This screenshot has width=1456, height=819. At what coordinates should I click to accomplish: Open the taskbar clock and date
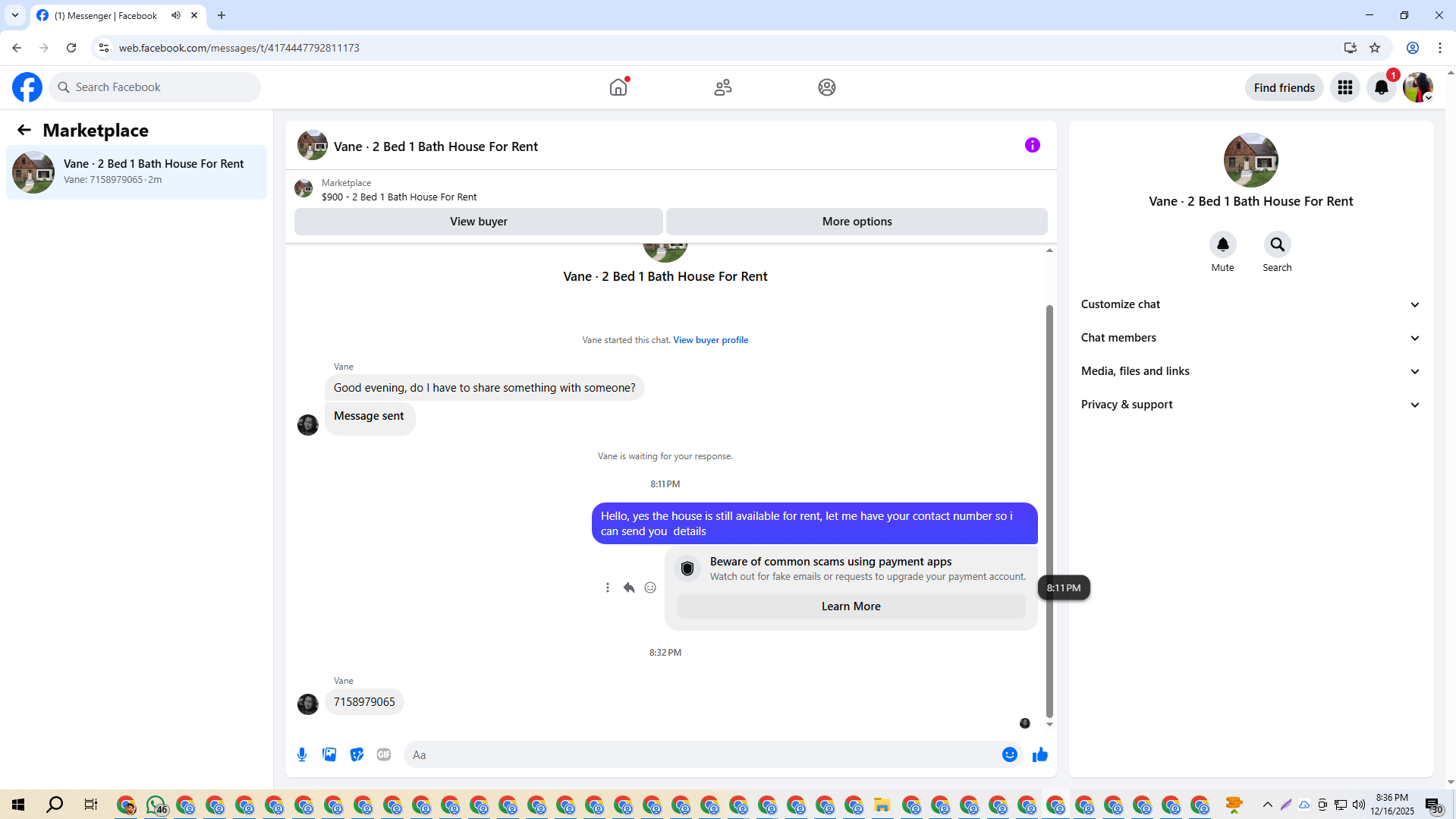pos(1392,805)
